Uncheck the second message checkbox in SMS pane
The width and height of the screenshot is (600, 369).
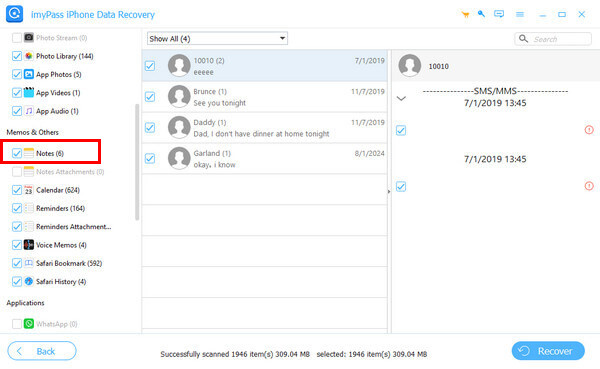(401, 187)
